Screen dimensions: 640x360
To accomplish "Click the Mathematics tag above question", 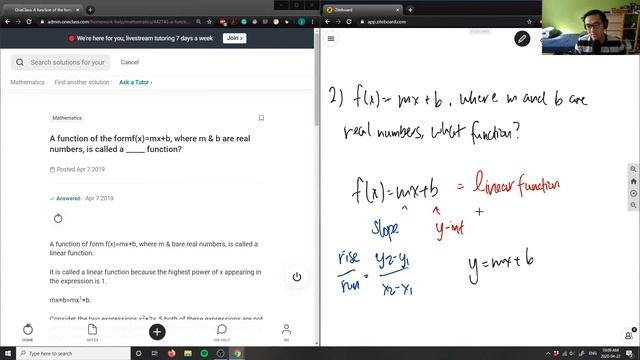I will 67,118.
